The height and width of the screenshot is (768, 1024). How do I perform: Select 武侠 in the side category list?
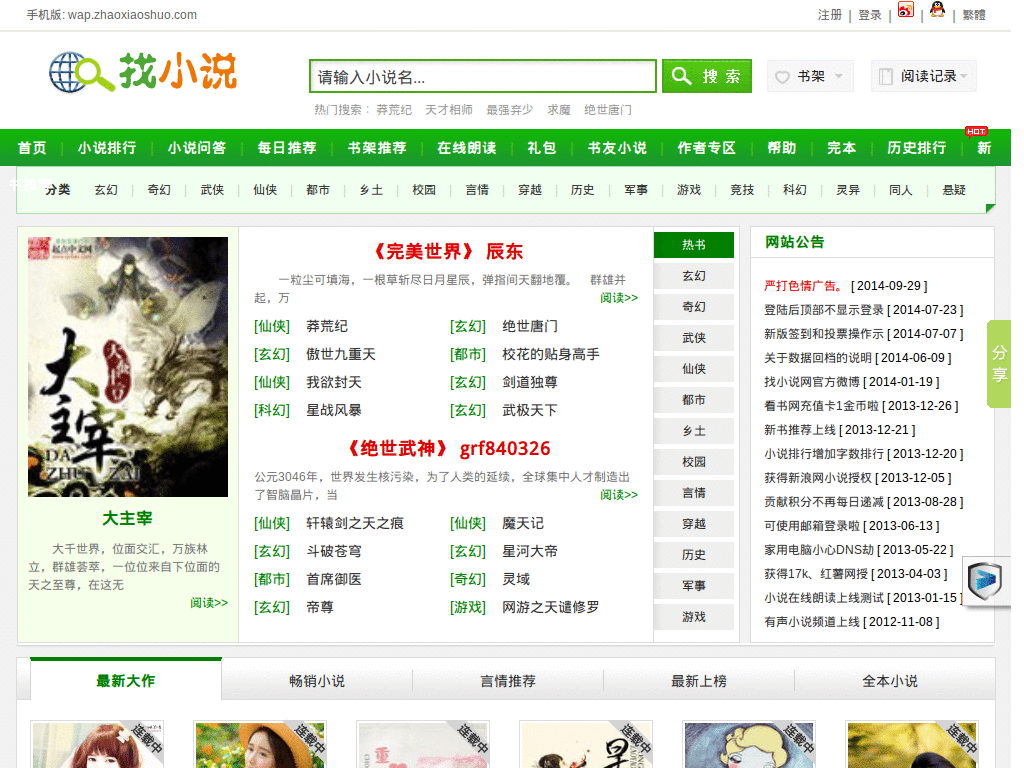[x=694, y=338]
